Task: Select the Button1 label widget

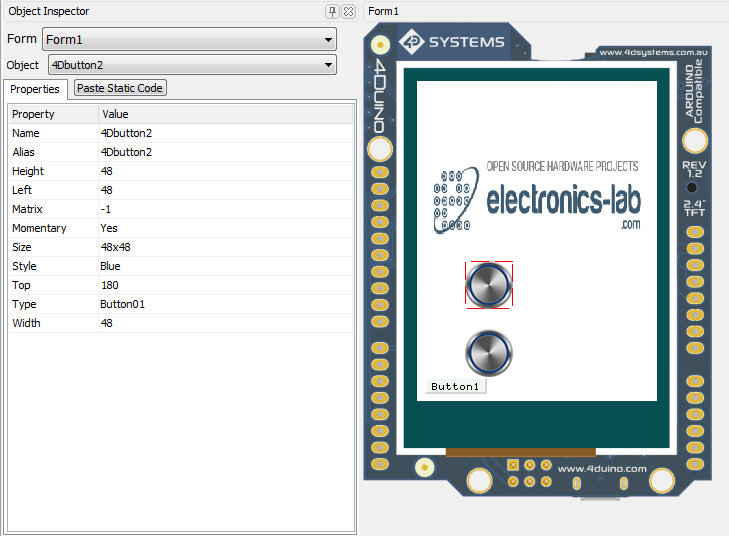Action: (x=455, y=386)
